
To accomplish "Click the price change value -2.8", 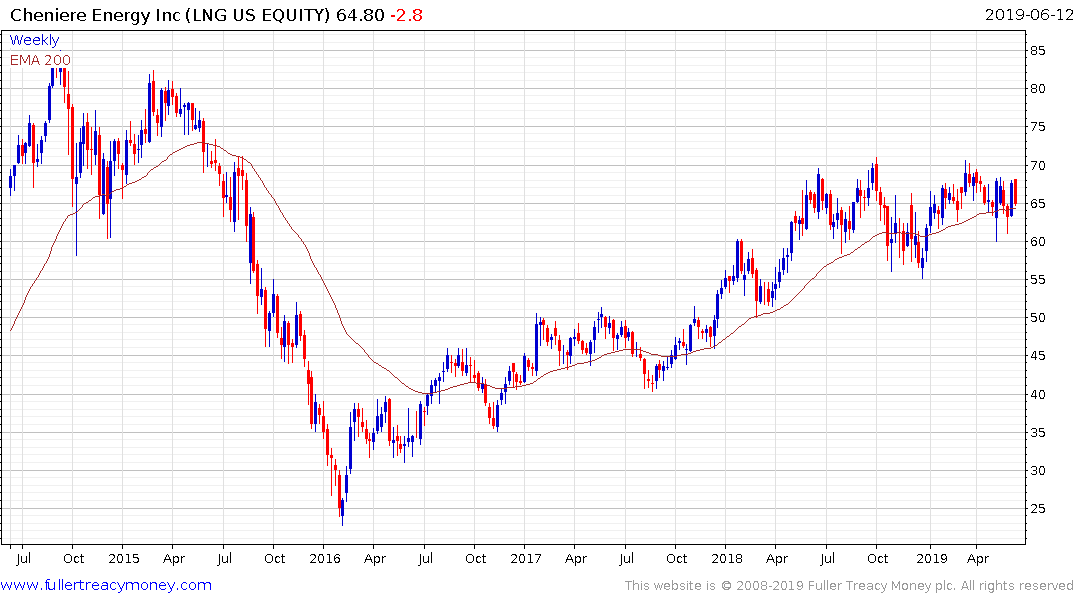I will click(407, 14).
